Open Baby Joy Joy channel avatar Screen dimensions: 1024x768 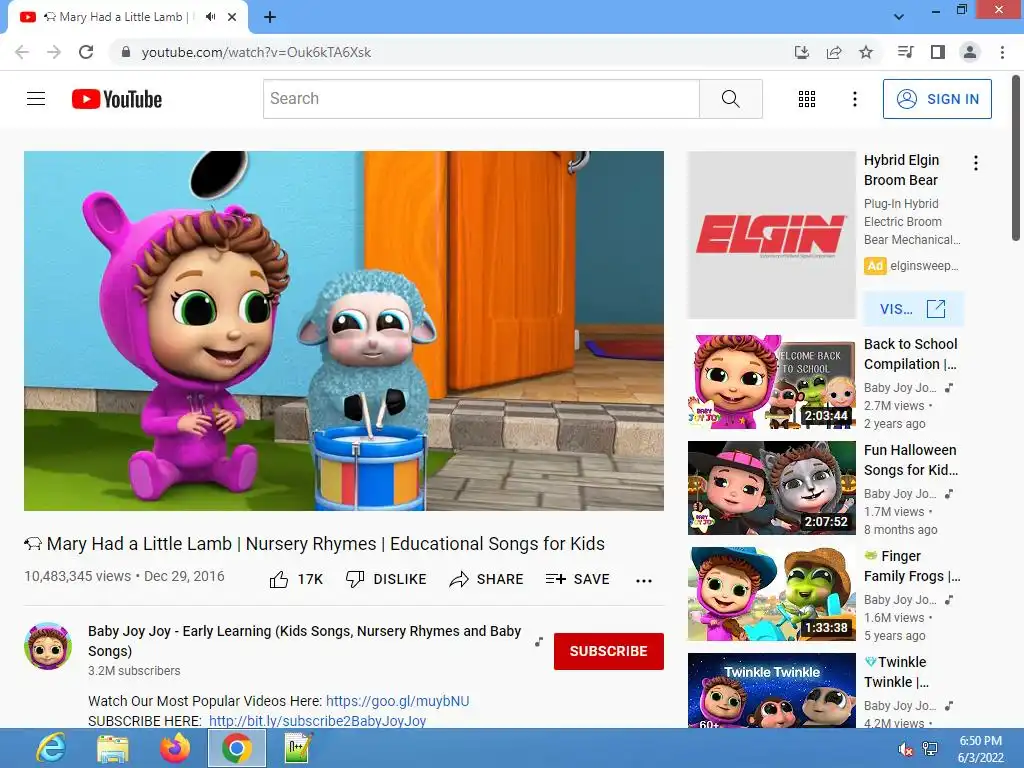click(48, 646)
